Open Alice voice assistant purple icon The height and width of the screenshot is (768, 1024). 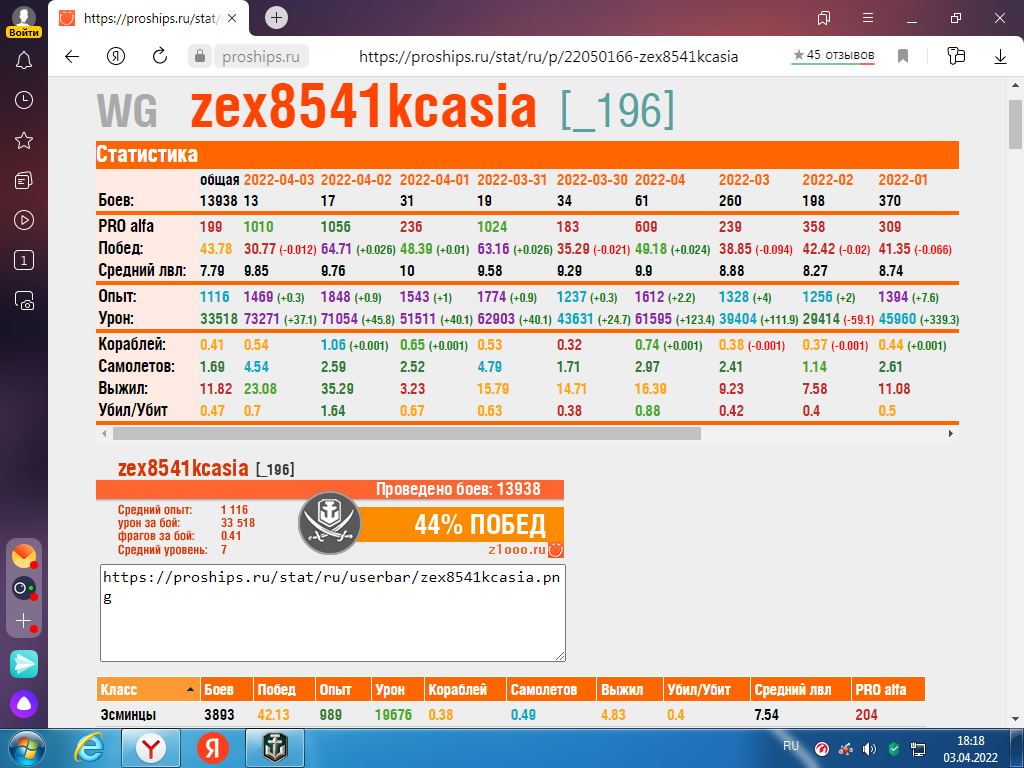(x=24, y=704)
